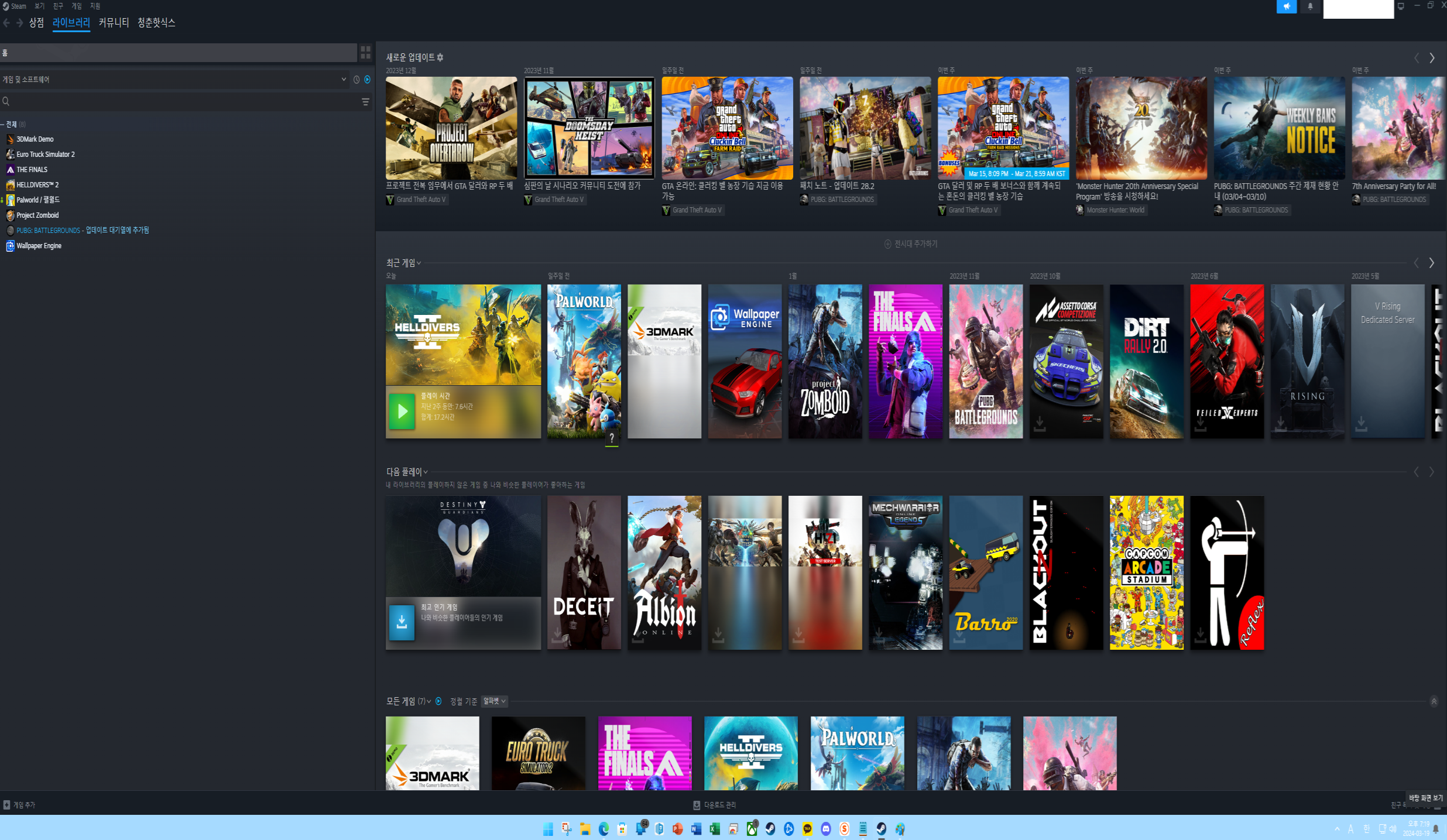
Task: Change sort order via 알파벳 dropdown
Action: [x=495, y=701]
